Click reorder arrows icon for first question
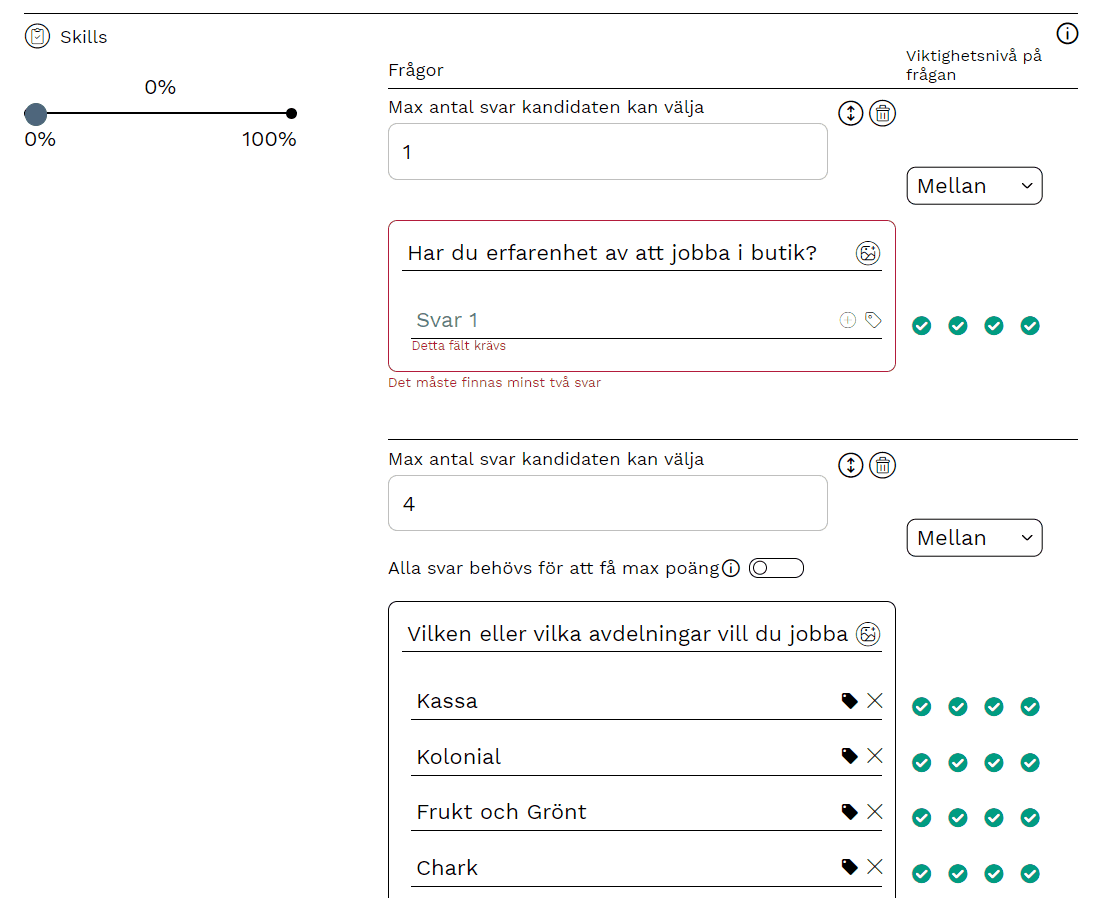 pyautogui.click(x=850, y=113)
